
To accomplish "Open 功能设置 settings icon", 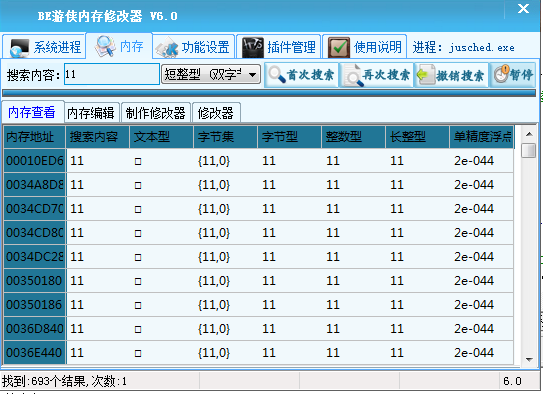I will [193, 46].
